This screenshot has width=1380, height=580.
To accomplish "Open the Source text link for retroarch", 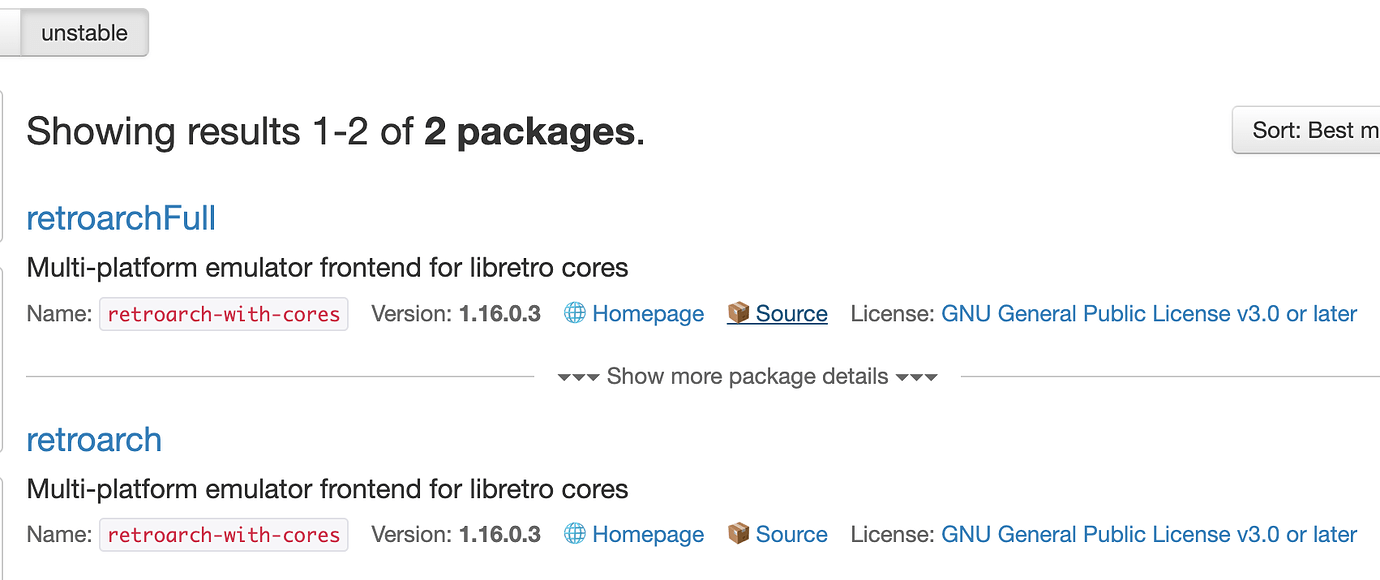I will 791,535.
